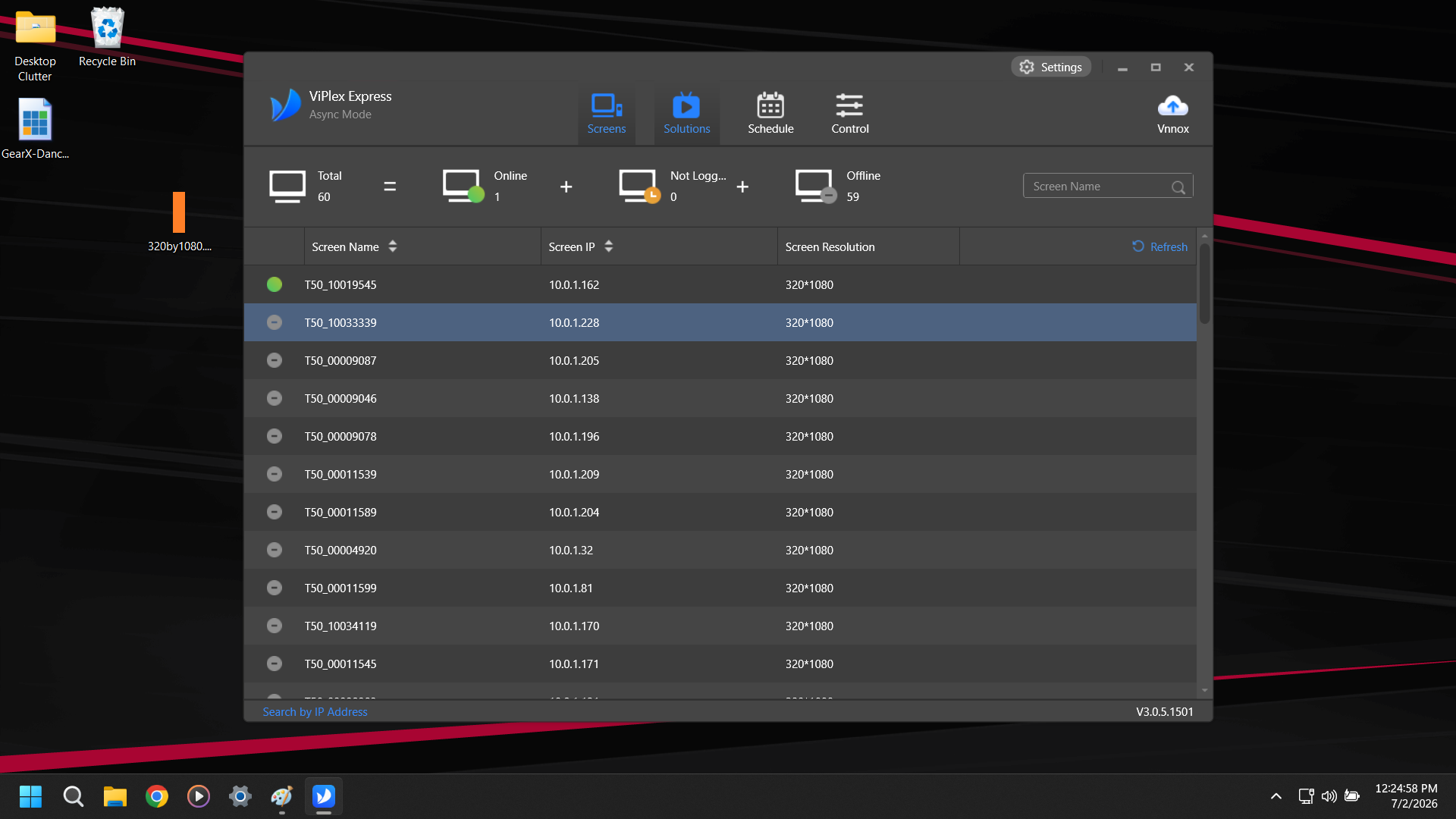Click offline status icon of T50_00011539
Viewport: 1456px width, 819px height.
point(275,474)
